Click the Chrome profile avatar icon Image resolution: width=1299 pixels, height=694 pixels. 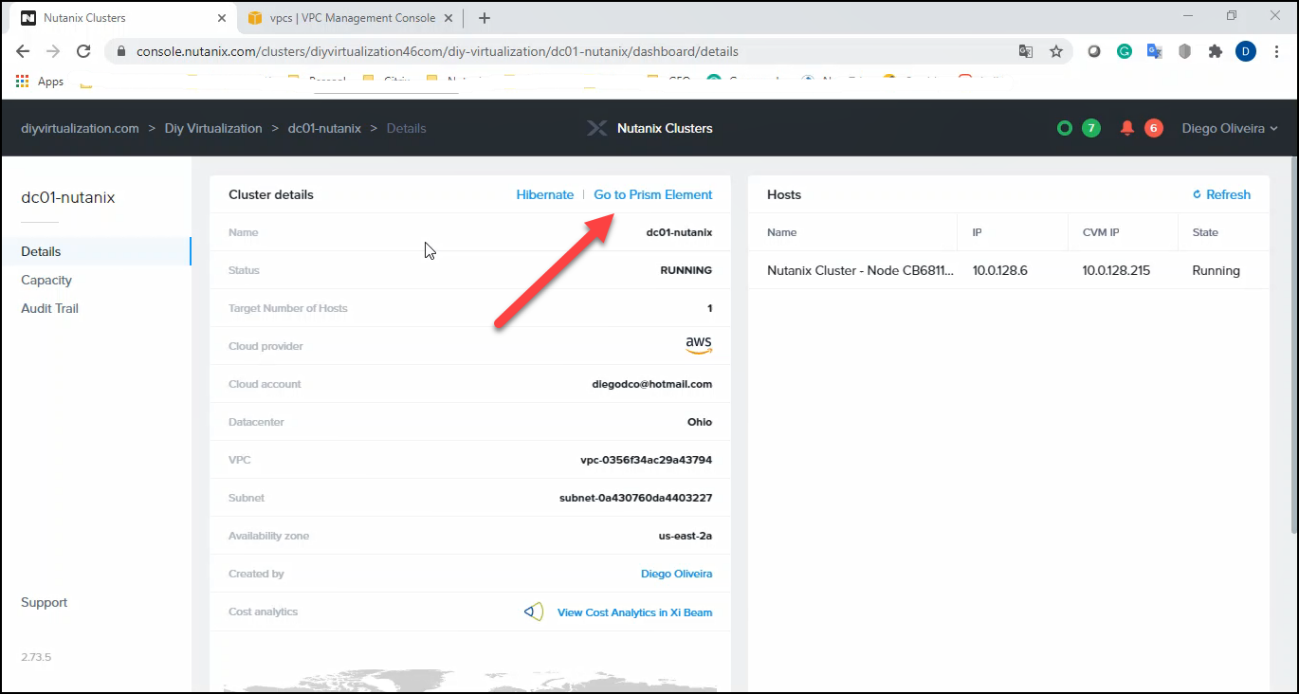(x=1245, y=51)
